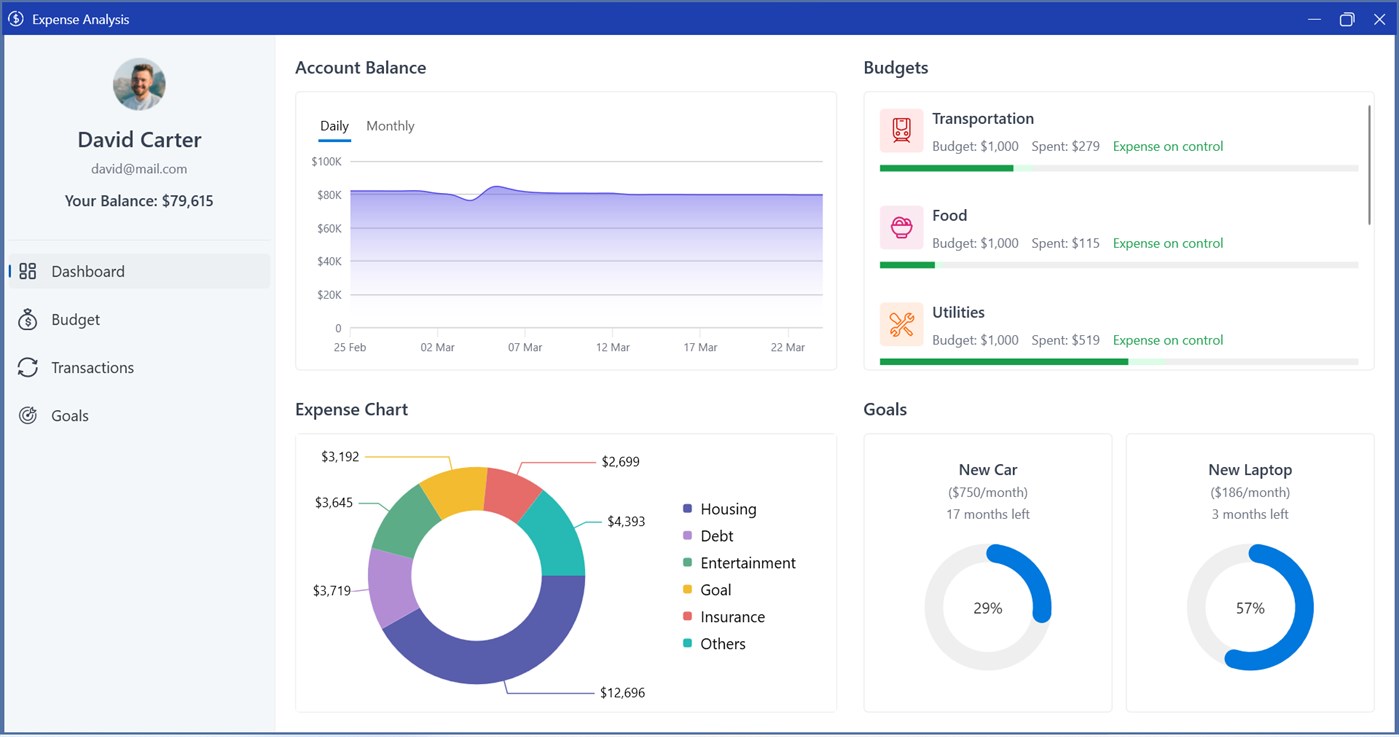The image size is (1399, 737).
Task: Click the Transactions refresh arrows icon
Action: (28, 368)
